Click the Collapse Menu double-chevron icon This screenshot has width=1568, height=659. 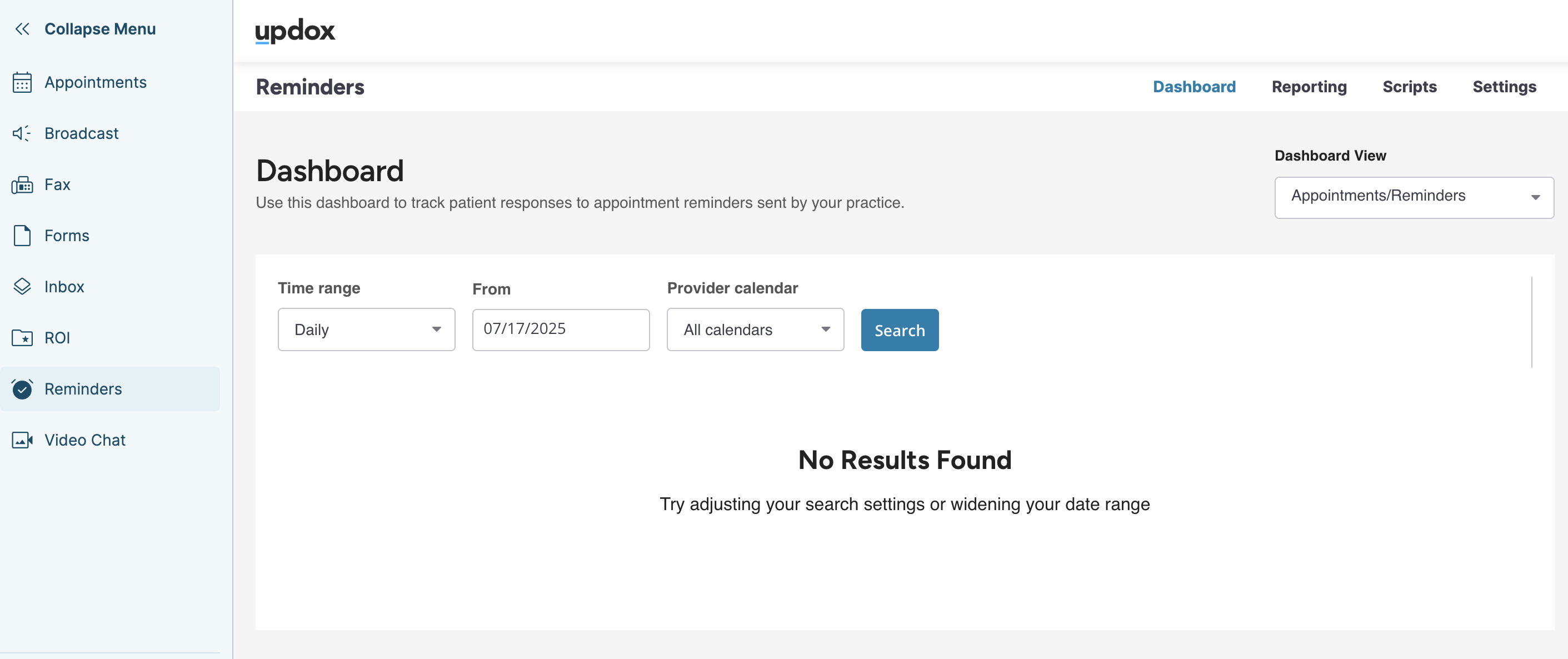(x=23, y=28)
